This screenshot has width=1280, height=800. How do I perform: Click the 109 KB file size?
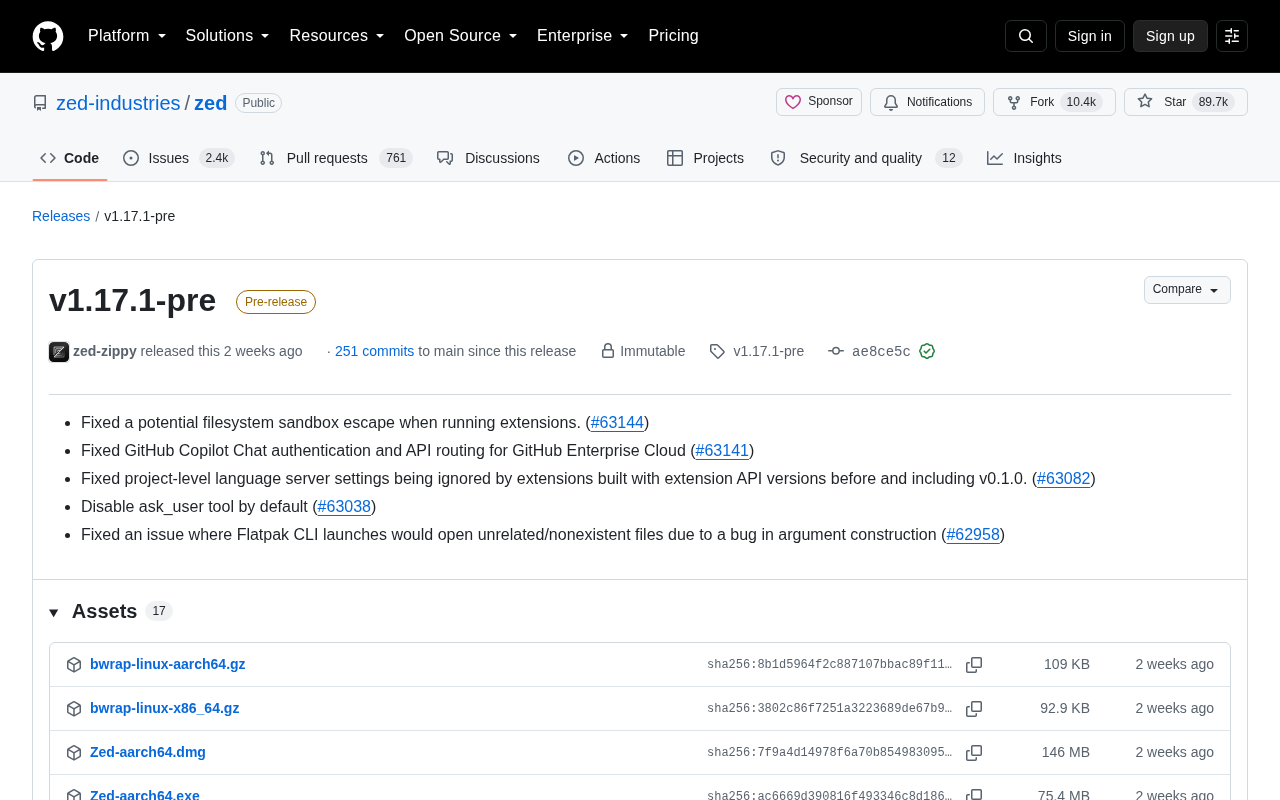tap(1067, 664)
